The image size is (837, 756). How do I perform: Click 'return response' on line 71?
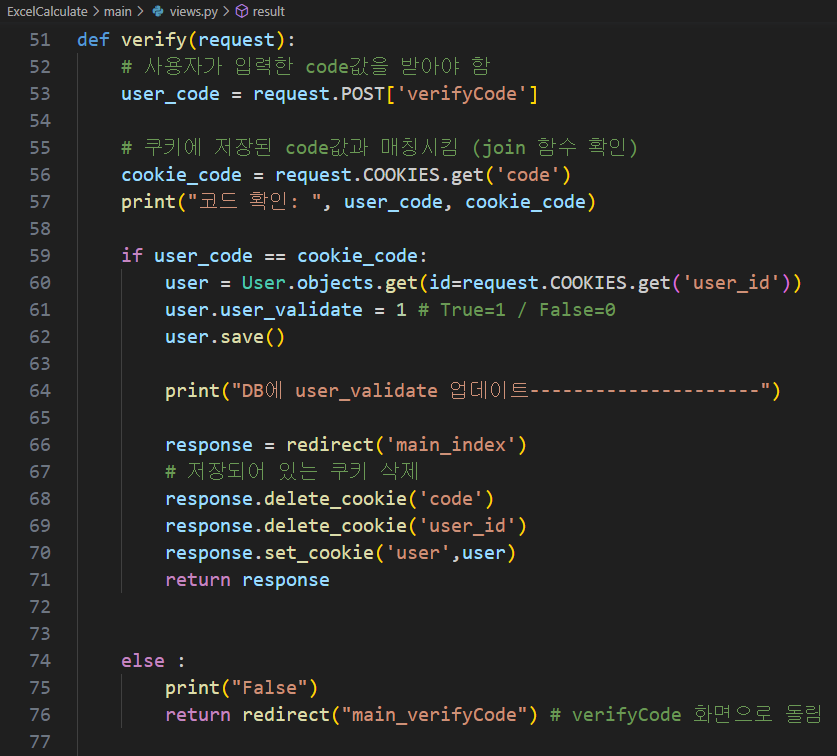point(248,580)
